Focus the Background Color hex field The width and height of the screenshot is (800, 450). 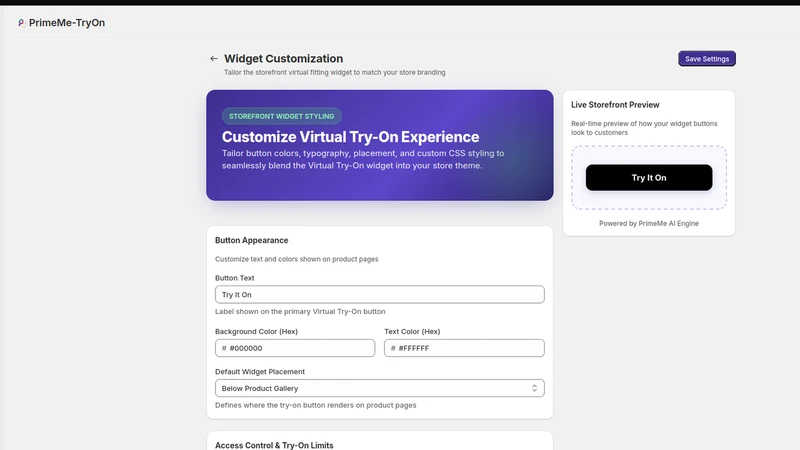click(x=295, y=348)
